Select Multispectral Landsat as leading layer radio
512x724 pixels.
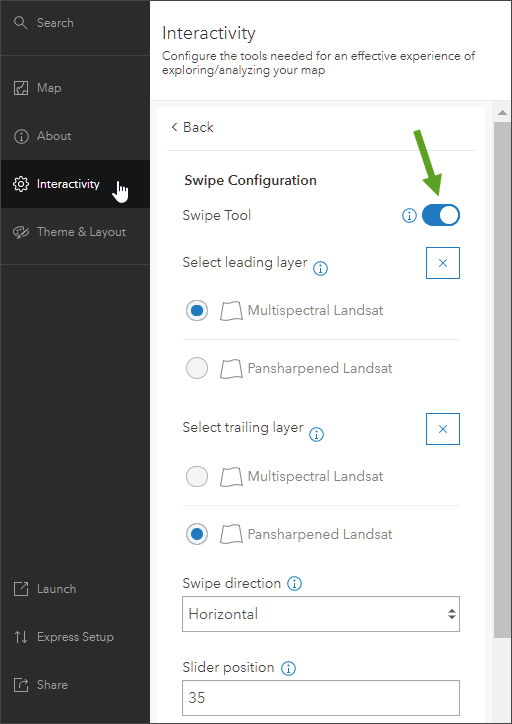(x=197, y=311)
